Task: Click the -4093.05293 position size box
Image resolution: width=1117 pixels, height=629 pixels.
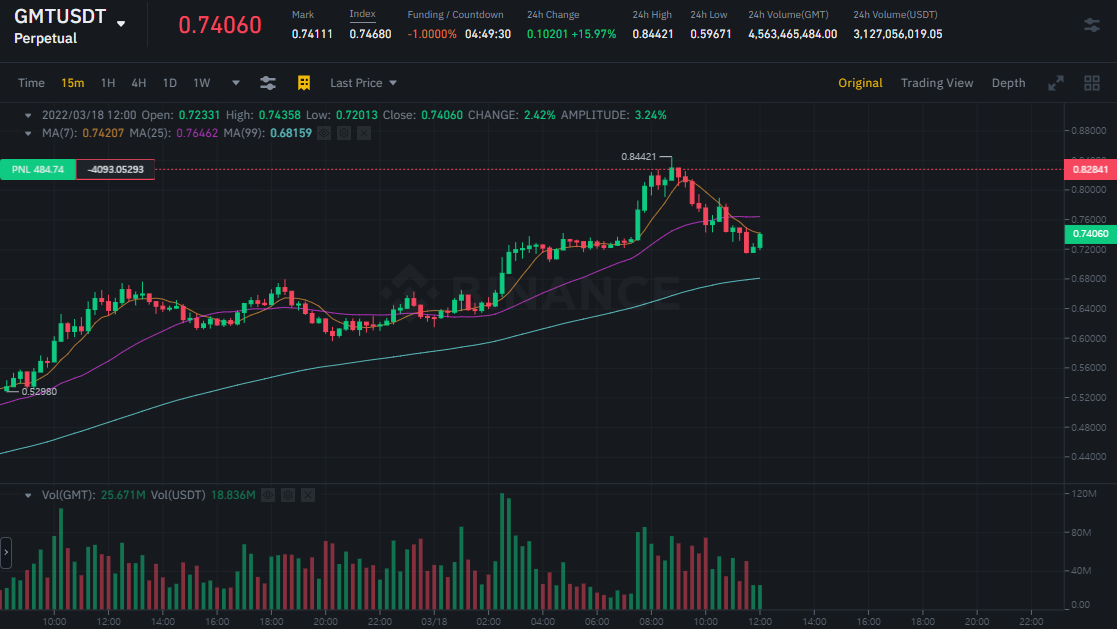Action: [115, 170]
